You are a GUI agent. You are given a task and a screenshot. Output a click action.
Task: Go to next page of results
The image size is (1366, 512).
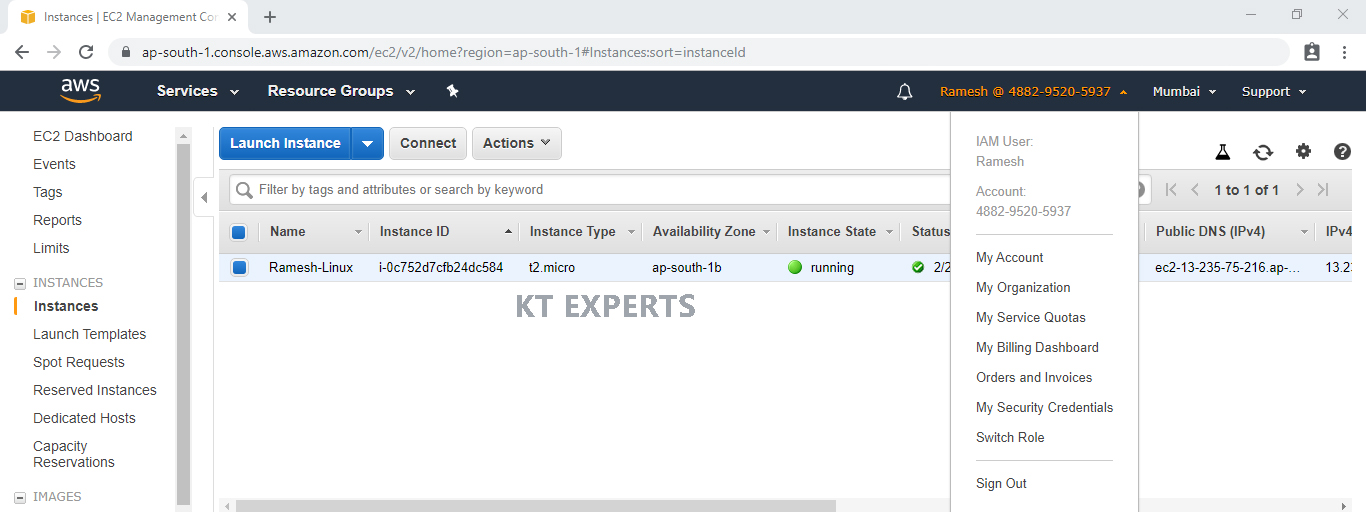[x=1300, y=190]
